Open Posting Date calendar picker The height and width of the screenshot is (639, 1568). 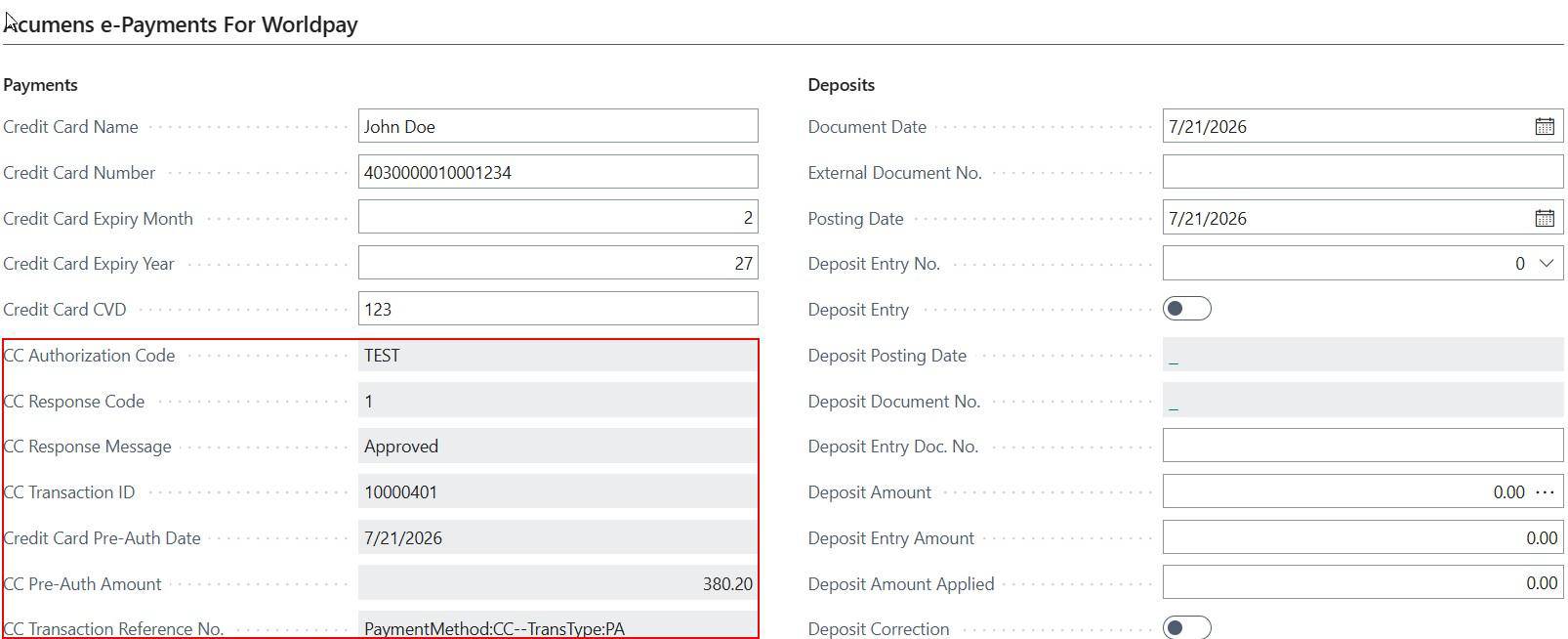coord(1544,218)
